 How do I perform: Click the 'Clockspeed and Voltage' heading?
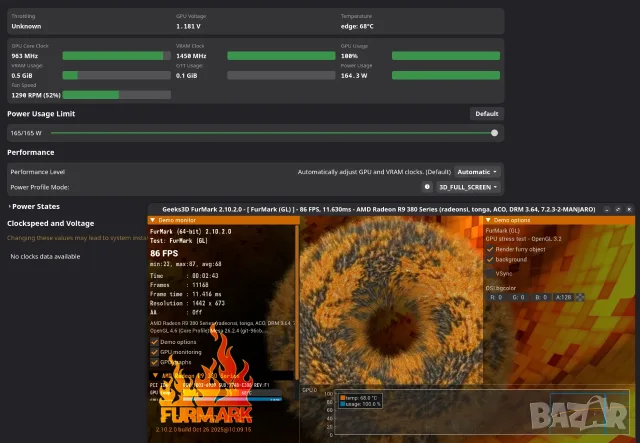tap(51, 223)
